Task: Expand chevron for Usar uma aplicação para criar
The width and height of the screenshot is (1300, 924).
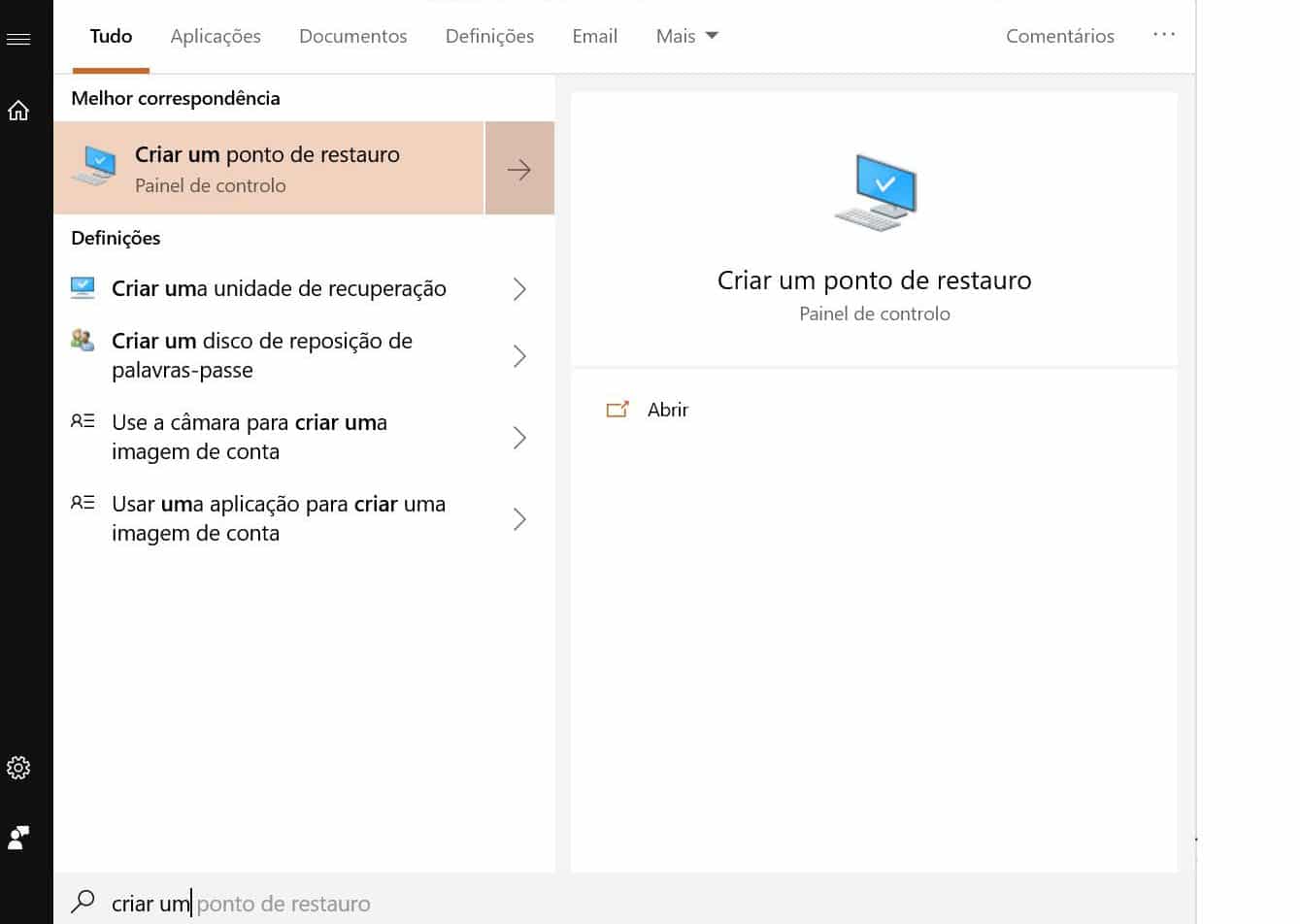Action: click(x=519, y=519)
